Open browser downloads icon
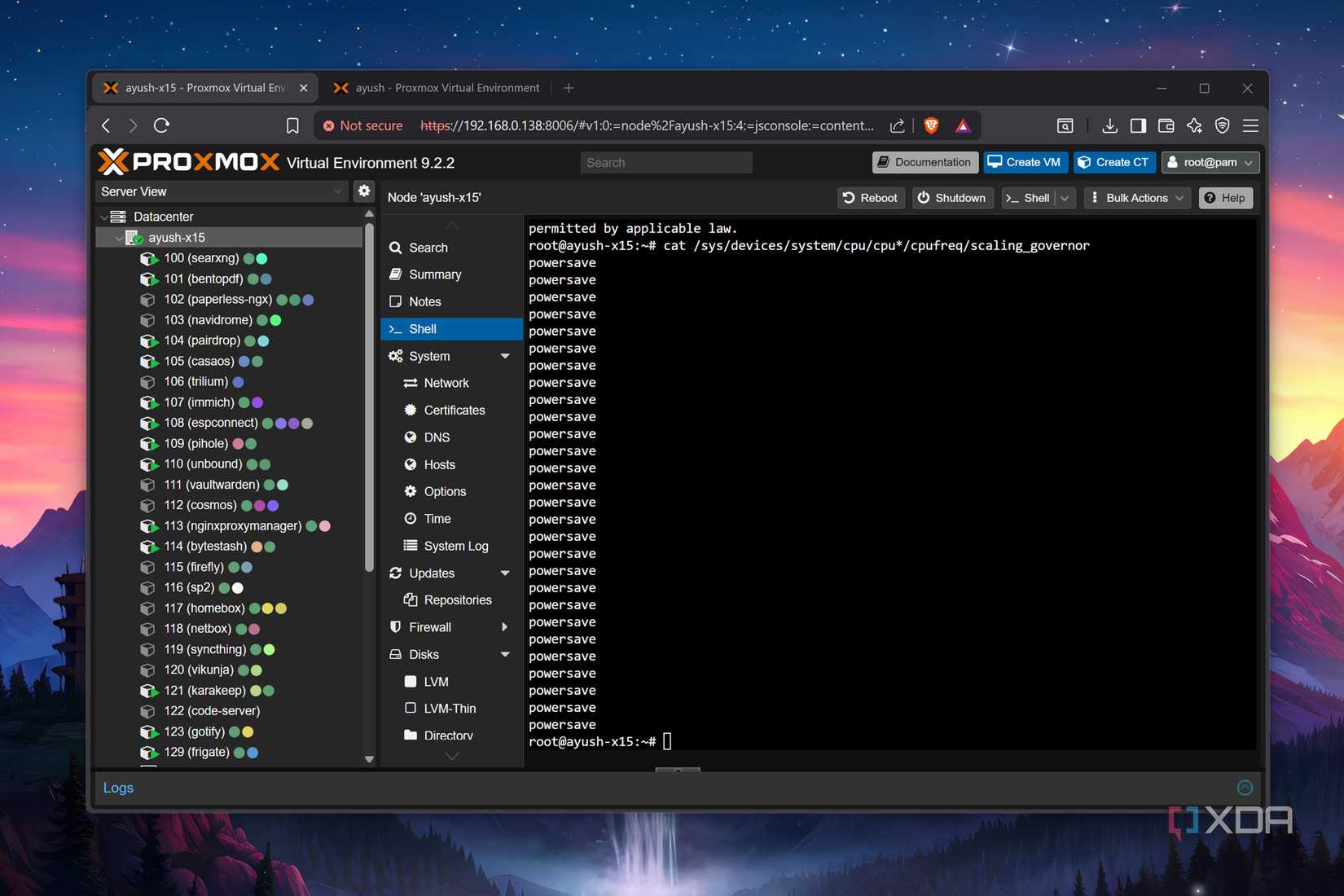Viewport: 1344px width, 896px height. pos(1109,125)
